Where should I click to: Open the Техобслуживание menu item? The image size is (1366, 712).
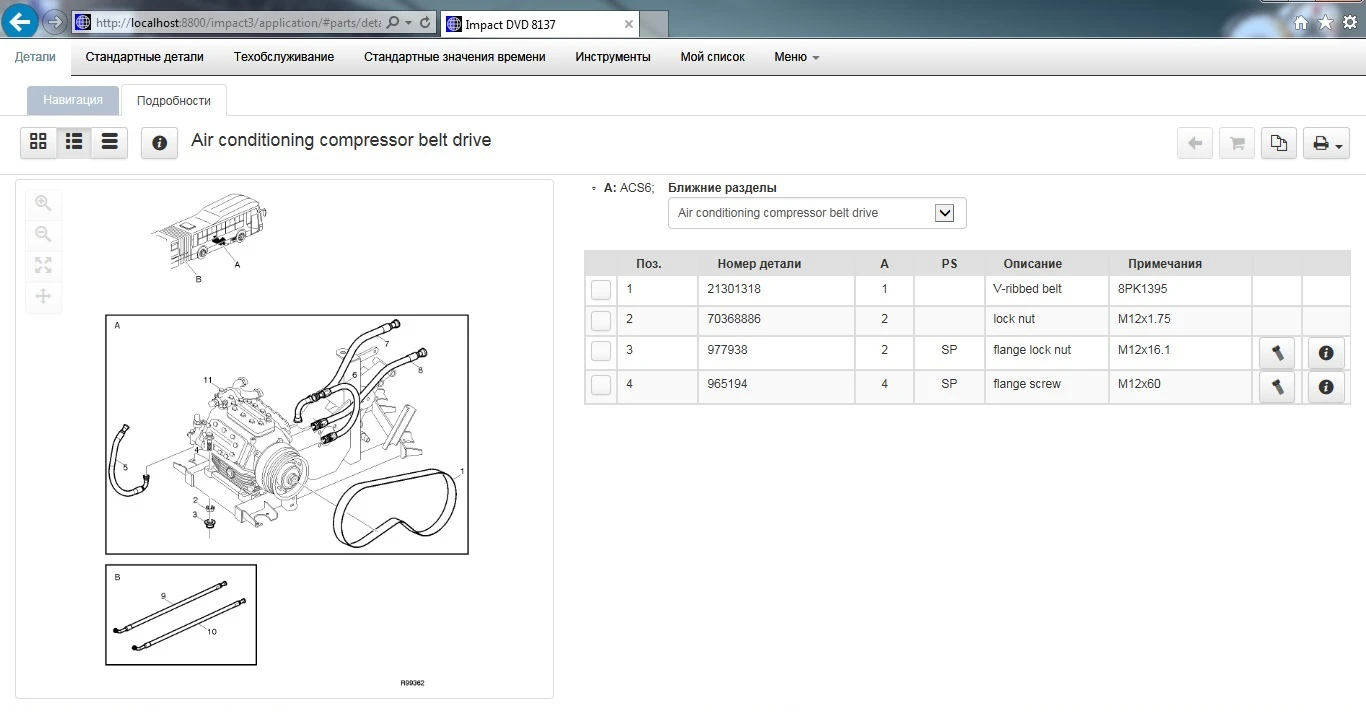[x=284, y=57]
